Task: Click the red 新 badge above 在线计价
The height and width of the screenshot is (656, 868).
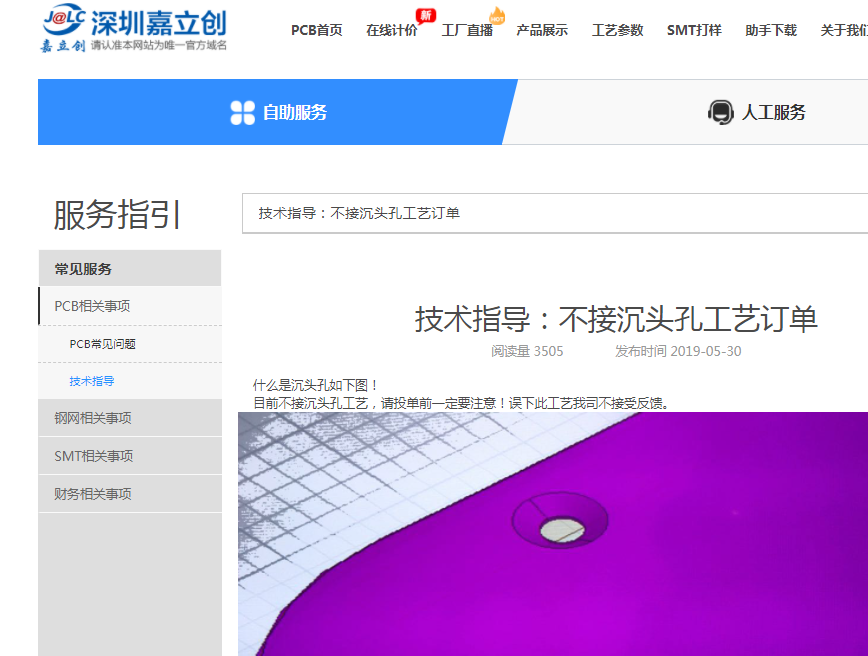Action: pyautogui.click(x=426, y=15)
